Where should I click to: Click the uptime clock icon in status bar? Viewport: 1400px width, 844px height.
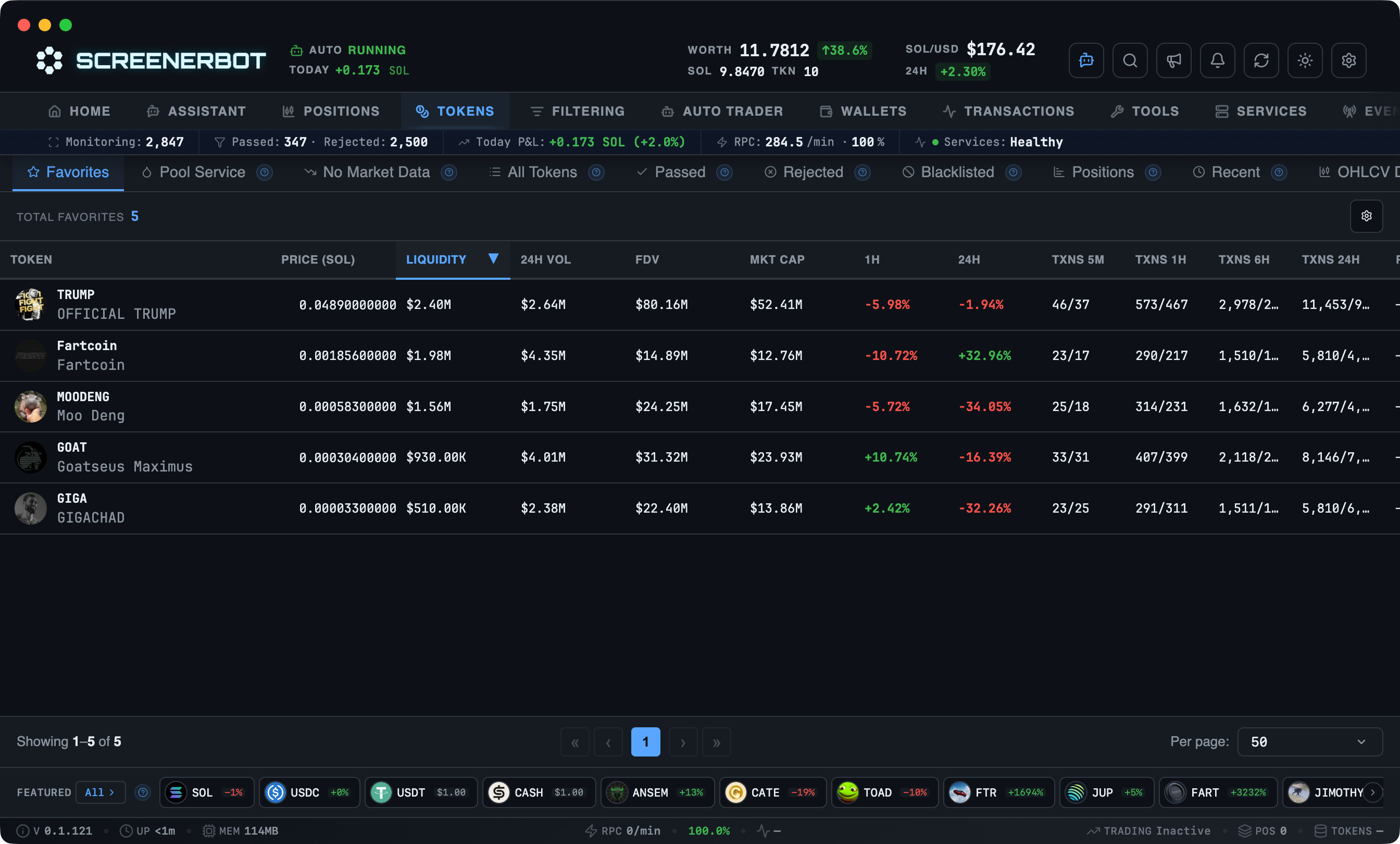126,830
